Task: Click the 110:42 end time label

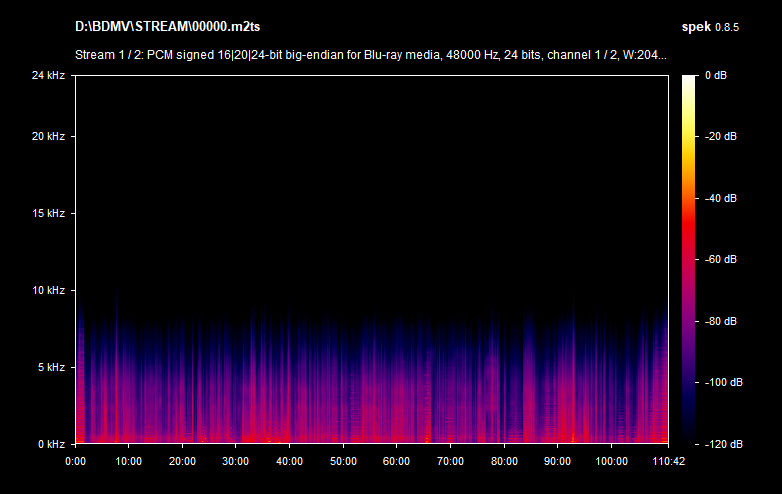Action: pos(666,461)
